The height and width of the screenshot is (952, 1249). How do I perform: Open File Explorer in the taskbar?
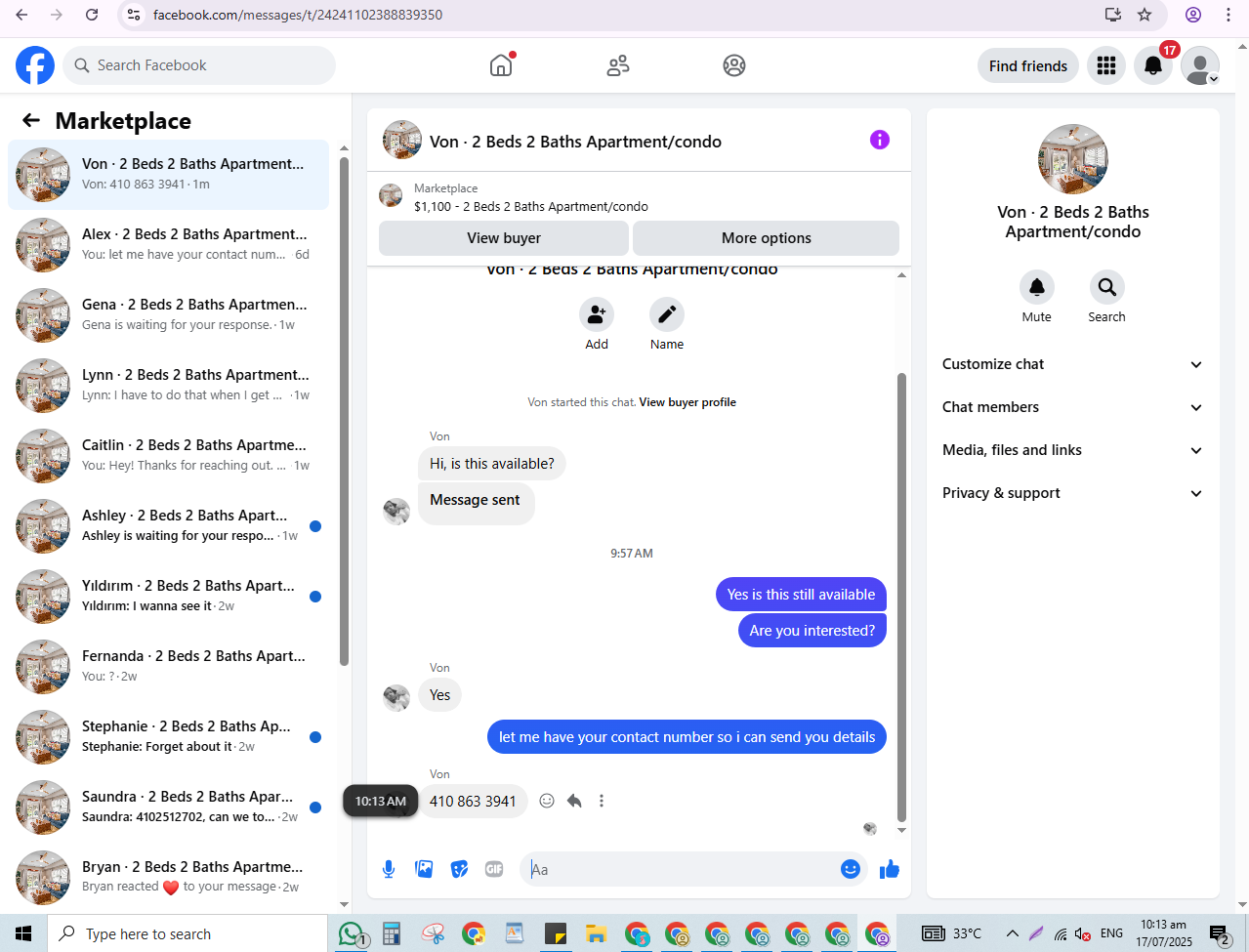pyautogui.click(x=595, y=934)
